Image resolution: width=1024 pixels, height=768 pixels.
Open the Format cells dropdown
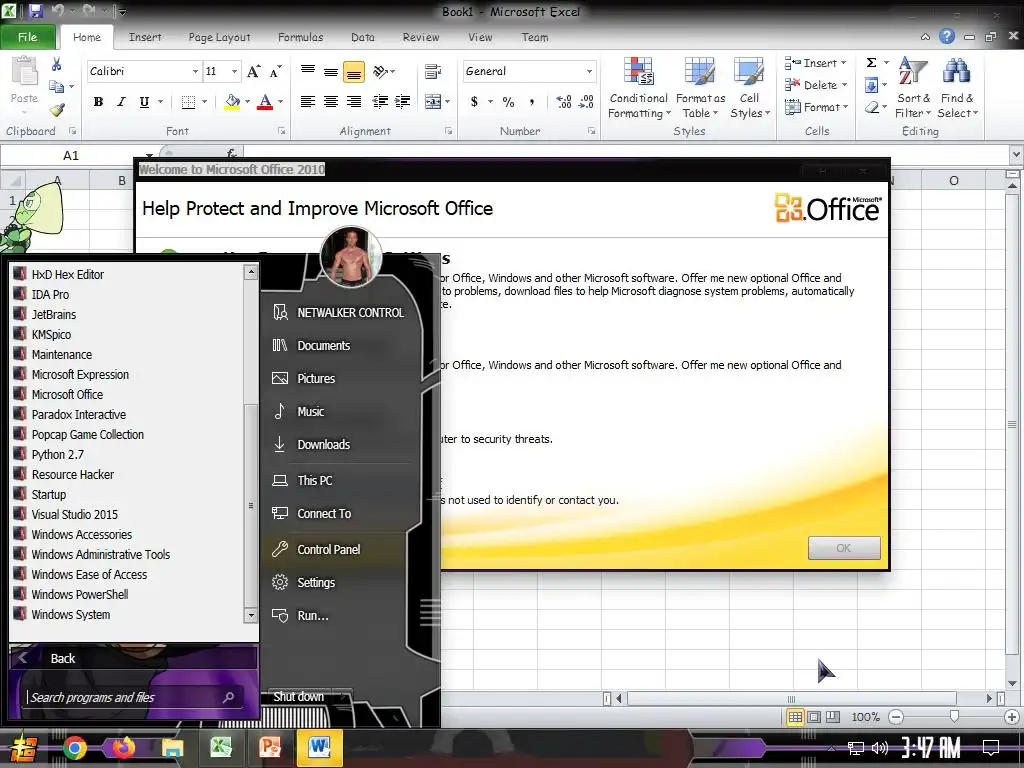(x=816, y=106)
